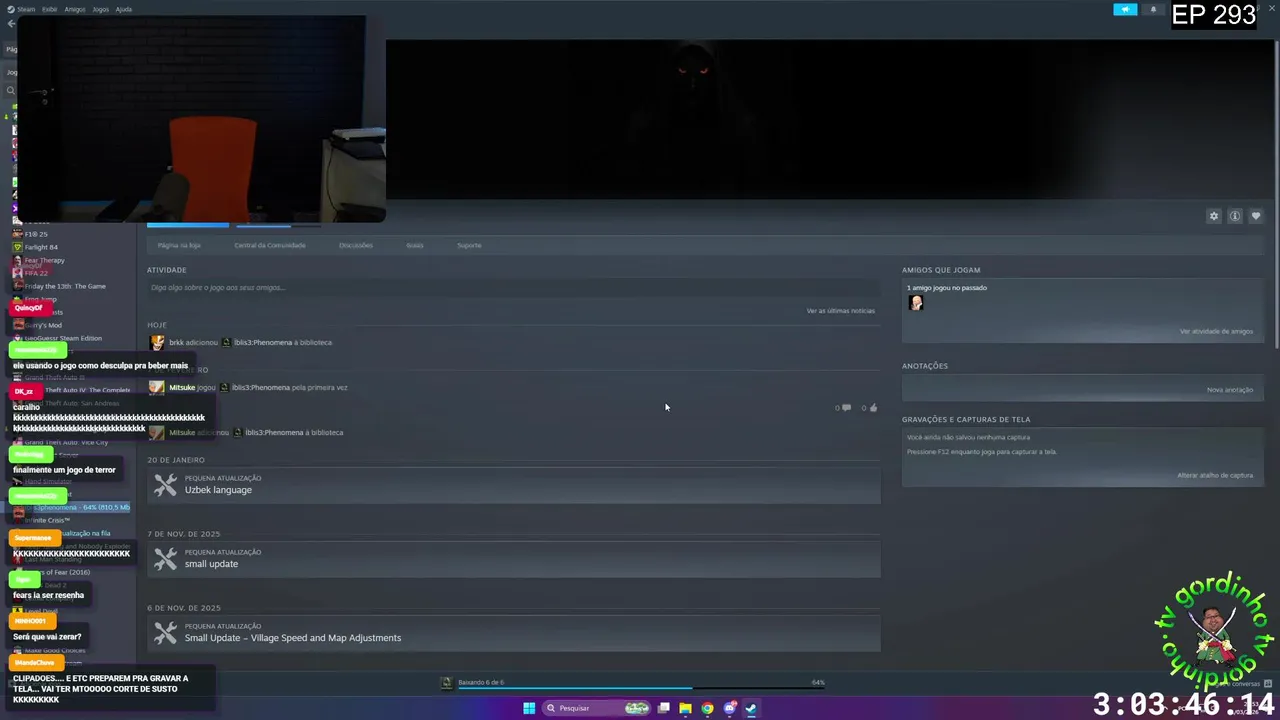Select Make Good Choices in library list

pyautogui.click(x=55, y=650)
